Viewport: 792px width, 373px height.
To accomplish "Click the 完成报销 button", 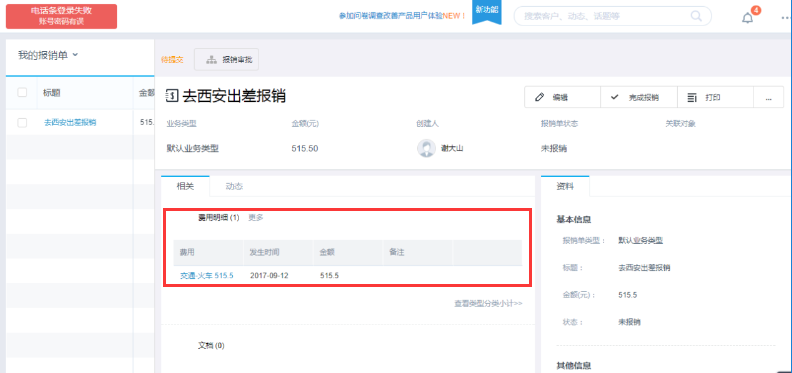I will 638,98.
